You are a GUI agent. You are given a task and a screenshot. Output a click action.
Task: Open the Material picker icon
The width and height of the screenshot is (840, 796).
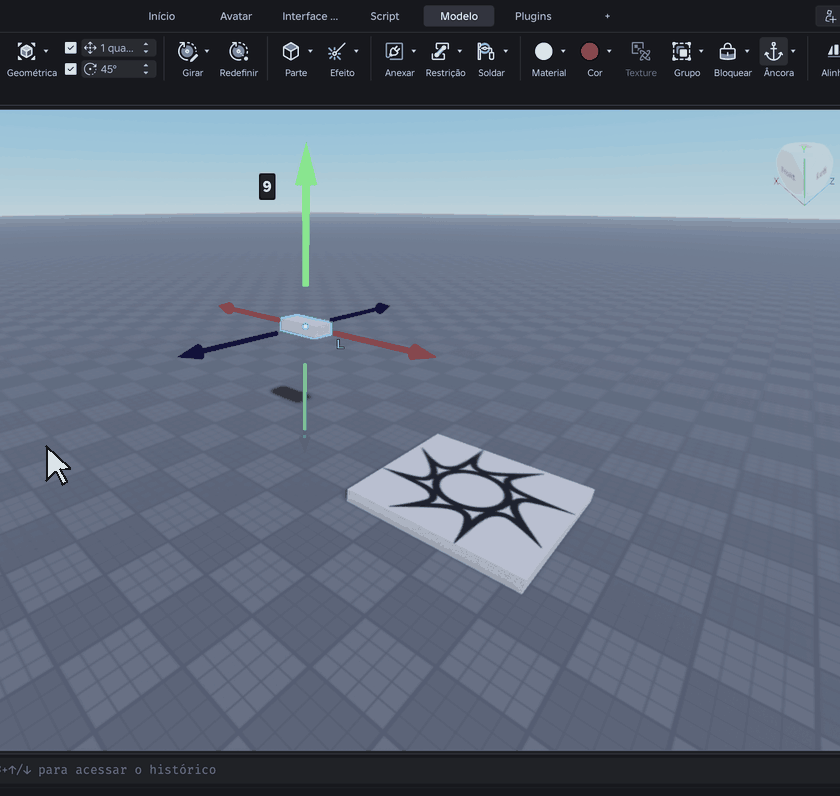coord(543,51)
